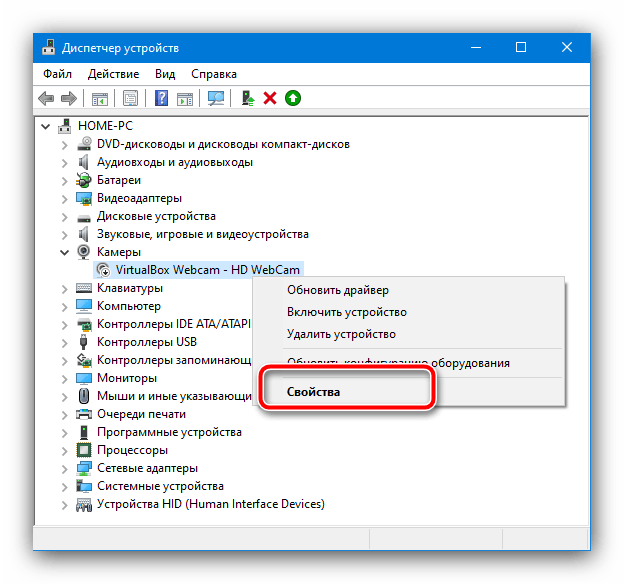Close the Device Manager window

pyautogui.click(x=567, y=47)
